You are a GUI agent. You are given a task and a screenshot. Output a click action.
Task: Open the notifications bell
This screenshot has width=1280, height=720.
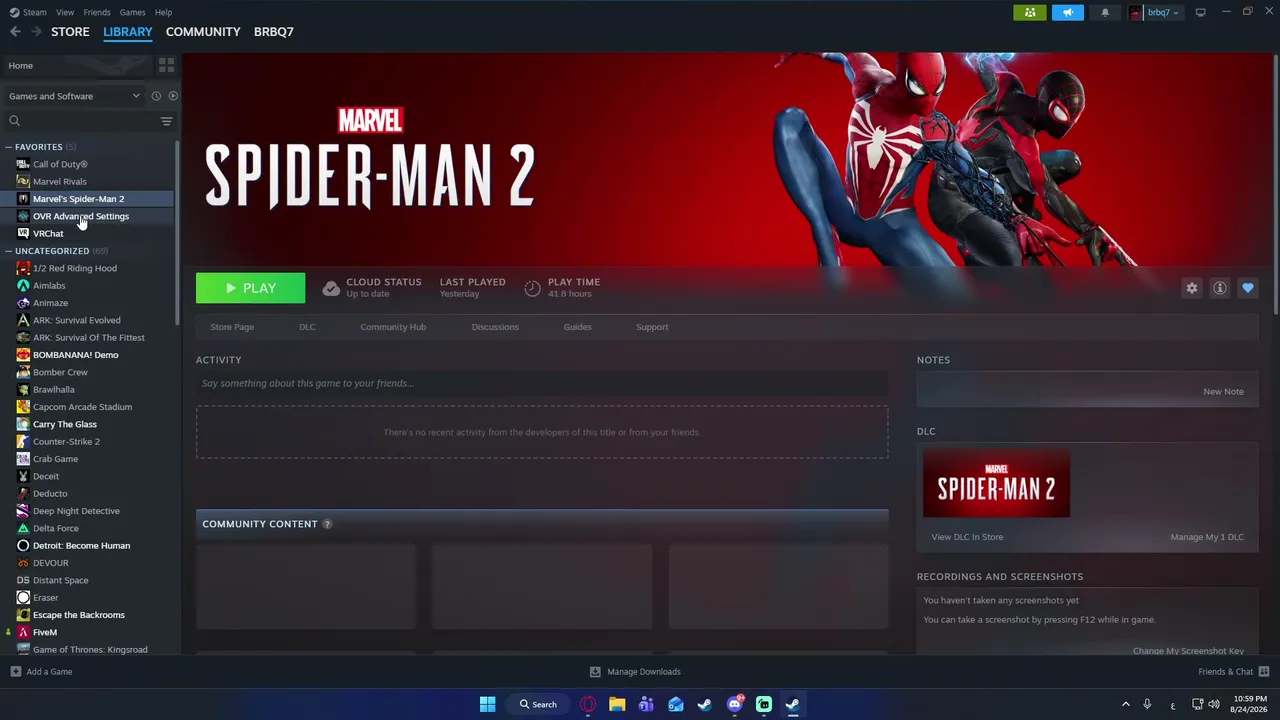pos(1105,12)
